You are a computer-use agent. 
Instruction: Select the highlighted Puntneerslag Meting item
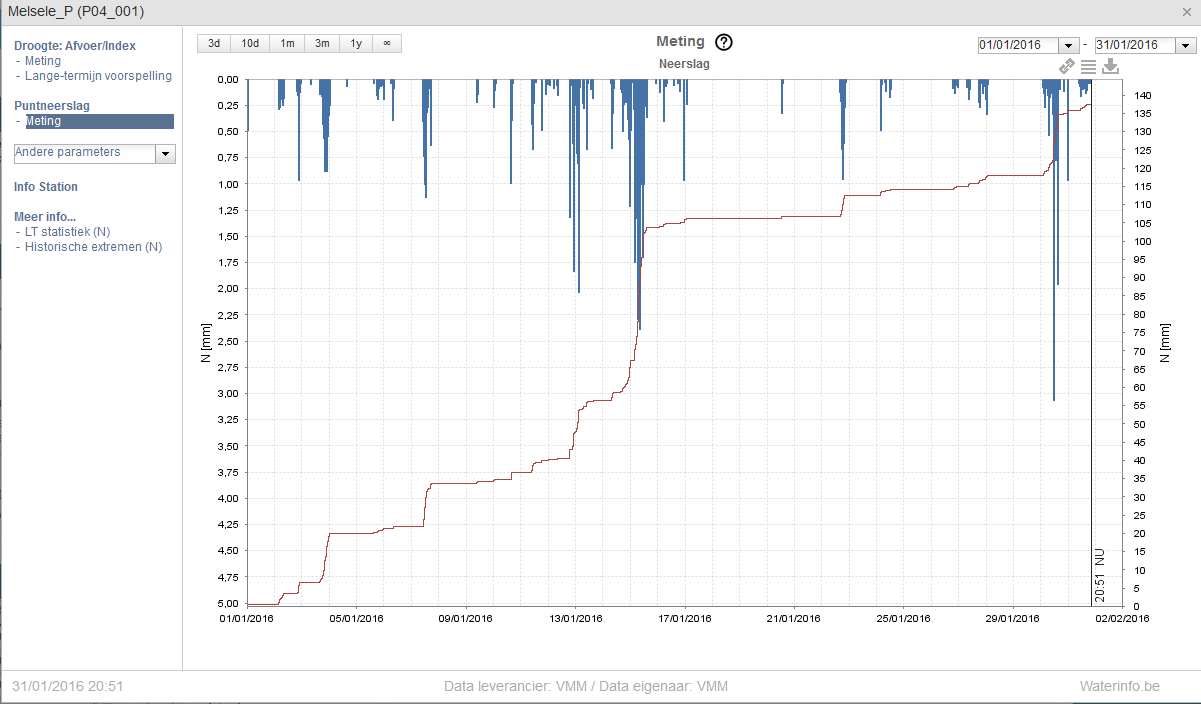(99, 121)
